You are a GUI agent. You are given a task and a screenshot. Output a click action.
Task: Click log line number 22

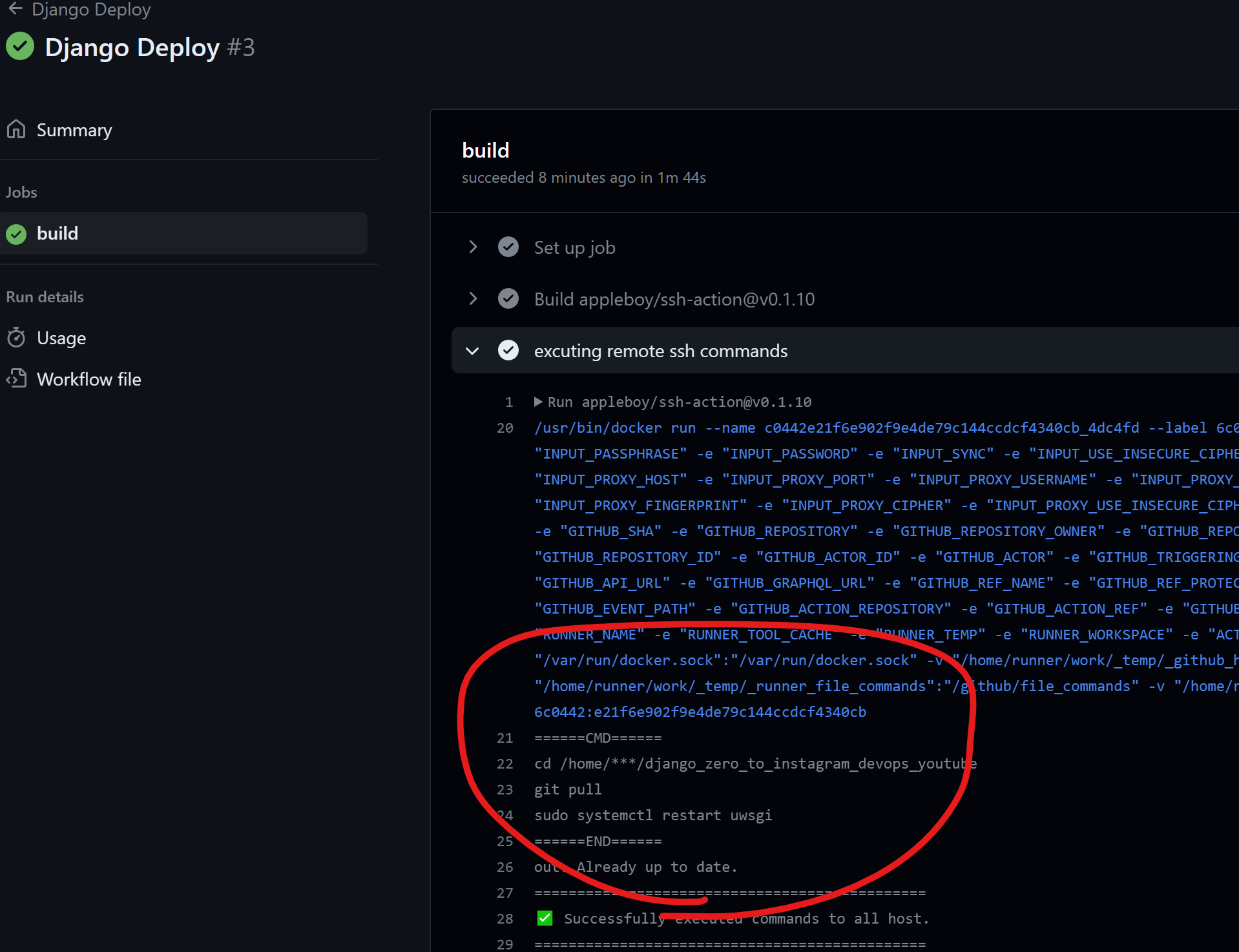click(505, 763)
